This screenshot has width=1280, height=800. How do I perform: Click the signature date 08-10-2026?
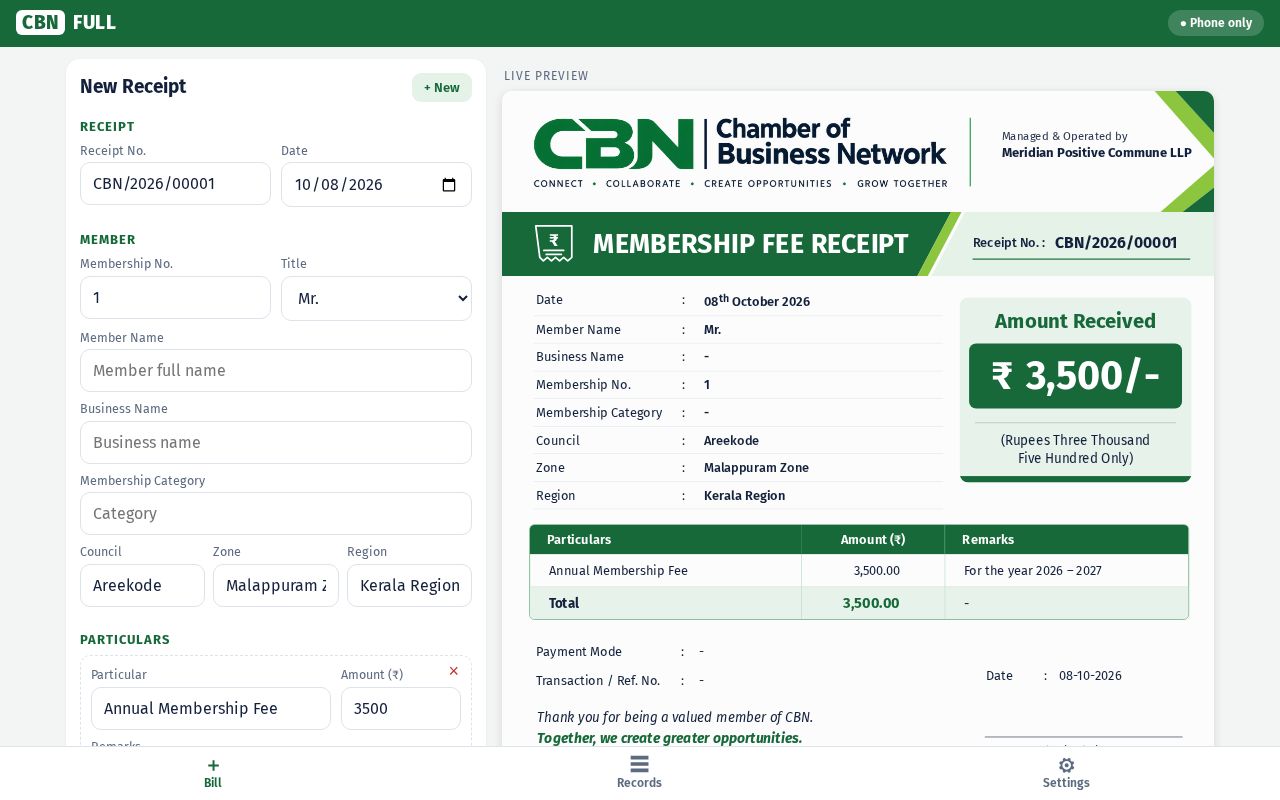[1090, 675]
